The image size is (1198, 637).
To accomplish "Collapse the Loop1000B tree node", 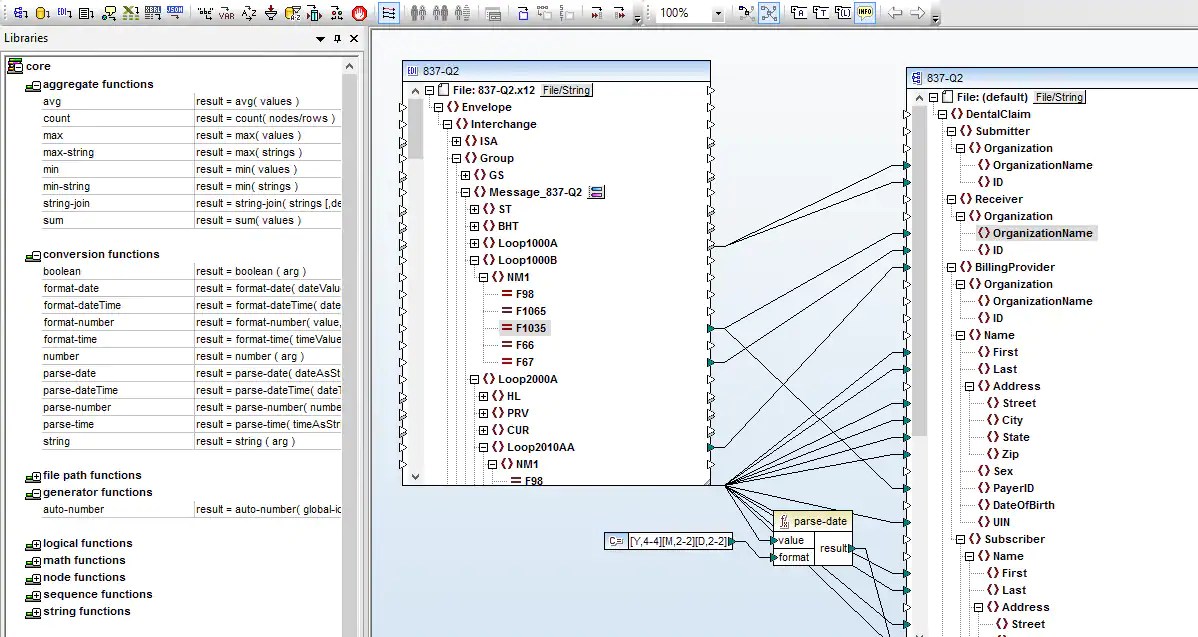I will pyautogui.click(x=475, y=260).
